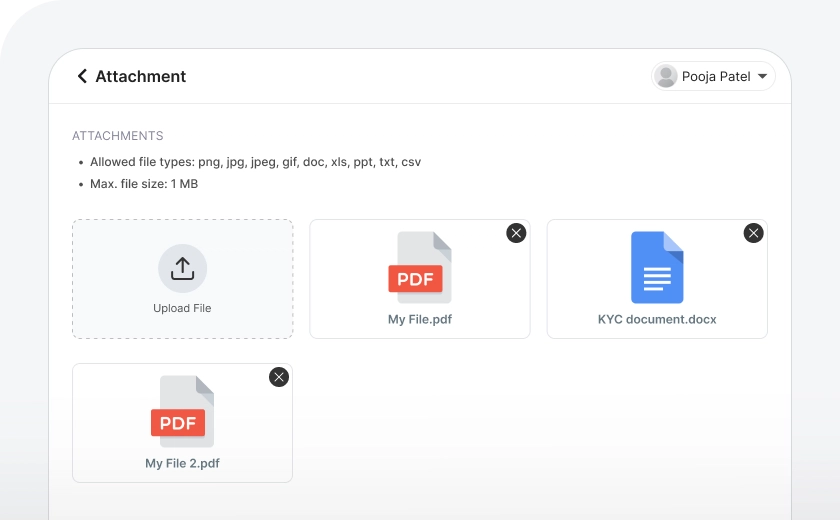Open the My File 2.pdf filename
The height and width of the screenshot is (520, 840).
pos(182,464)
